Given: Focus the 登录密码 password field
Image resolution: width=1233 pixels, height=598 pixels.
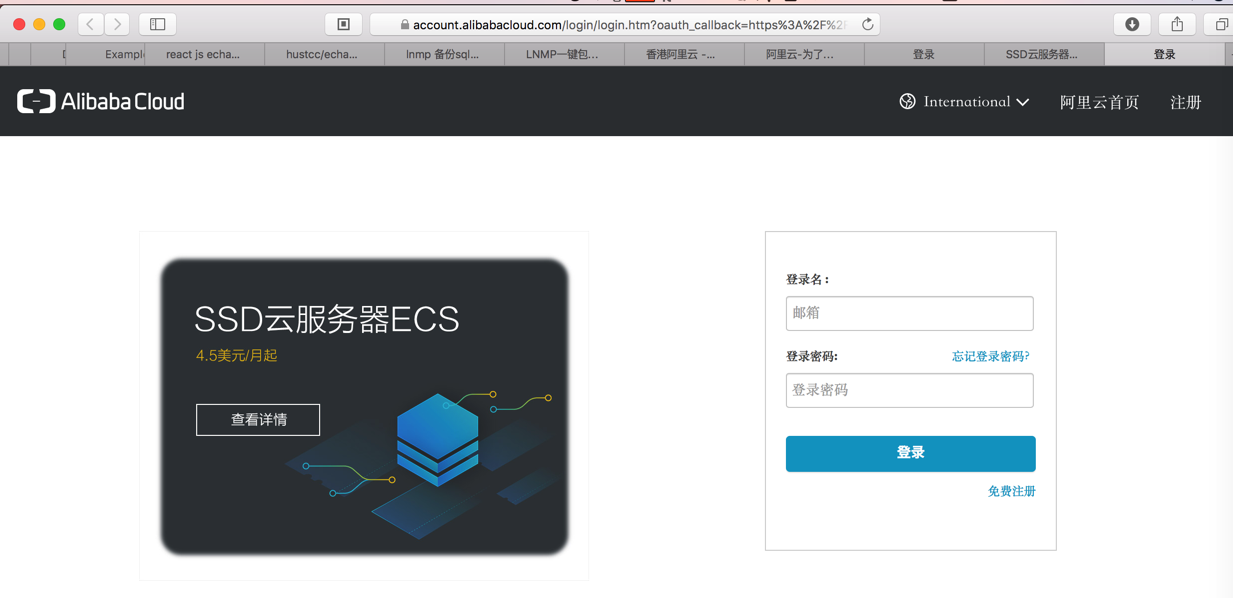Looking at the screenshot, I should click(909, 390).
